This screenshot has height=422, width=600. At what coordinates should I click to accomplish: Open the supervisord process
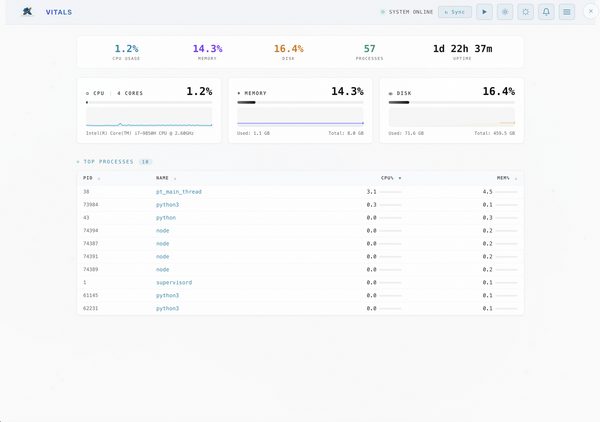(x=174, y=283)
